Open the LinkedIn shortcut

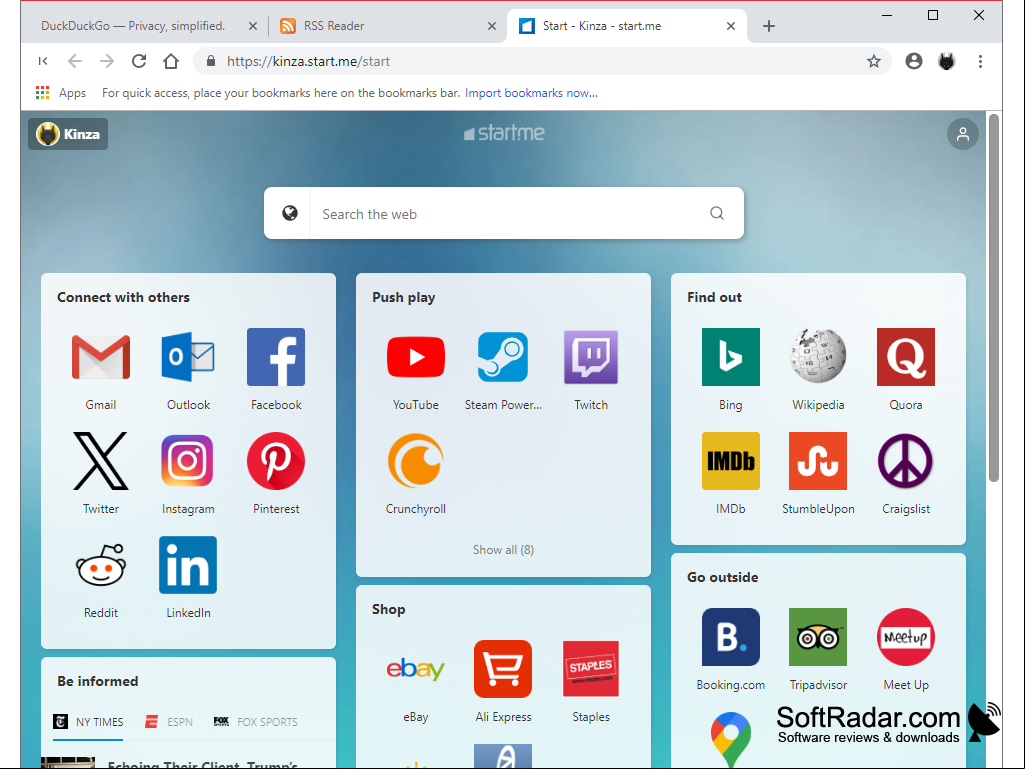[188, 565]
